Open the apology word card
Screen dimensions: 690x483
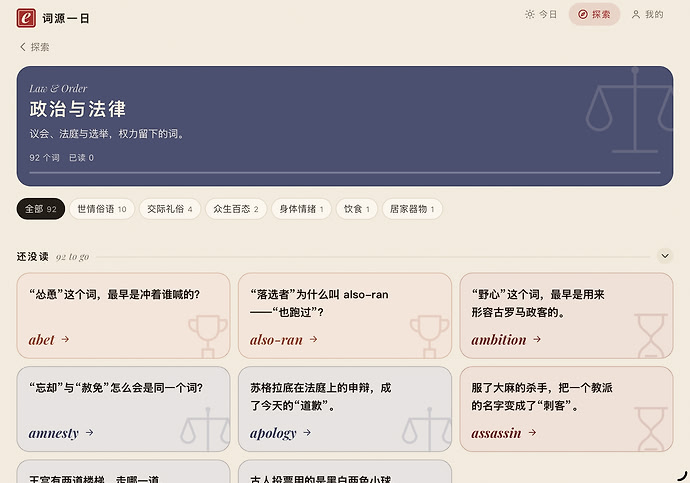pyautogui.click(x=345, y=409)
